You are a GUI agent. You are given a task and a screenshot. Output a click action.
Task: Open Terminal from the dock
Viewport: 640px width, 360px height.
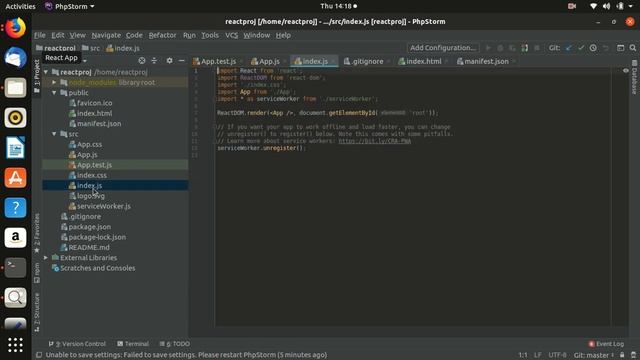tap(16, 267)
